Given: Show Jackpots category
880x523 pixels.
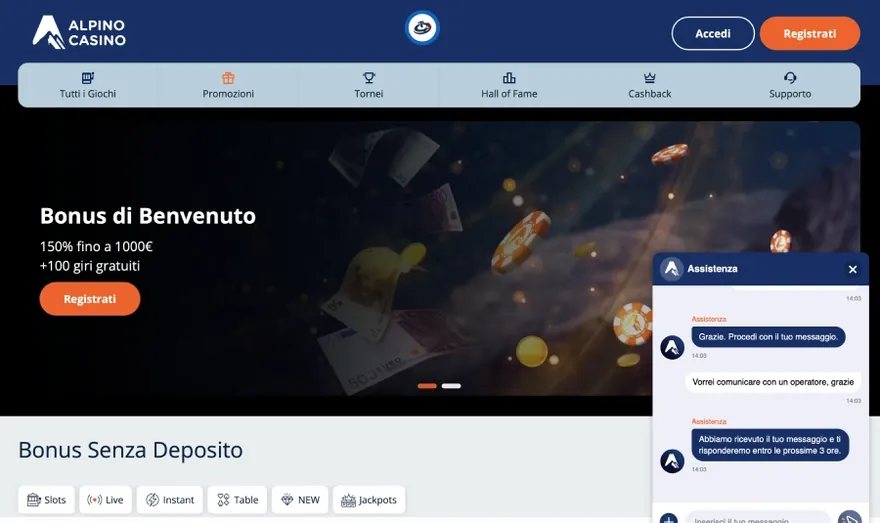Looking at the screenshot, I should pyautogui.click(x=369, y=499).
